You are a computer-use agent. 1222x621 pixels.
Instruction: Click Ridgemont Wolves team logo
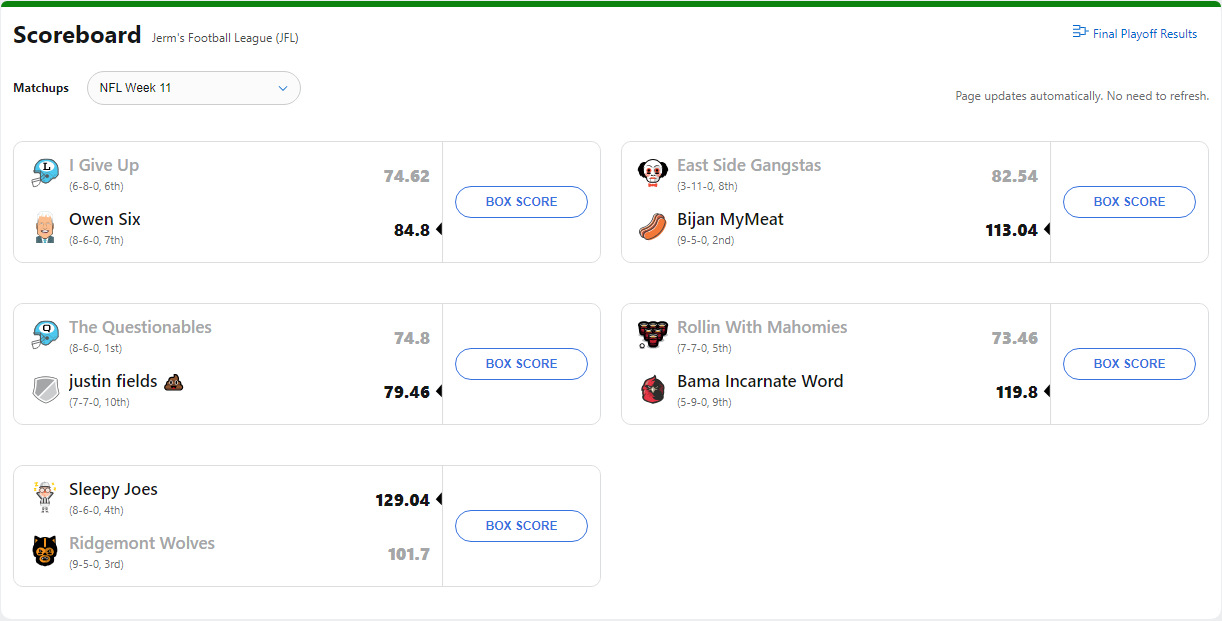click(45, 551)
